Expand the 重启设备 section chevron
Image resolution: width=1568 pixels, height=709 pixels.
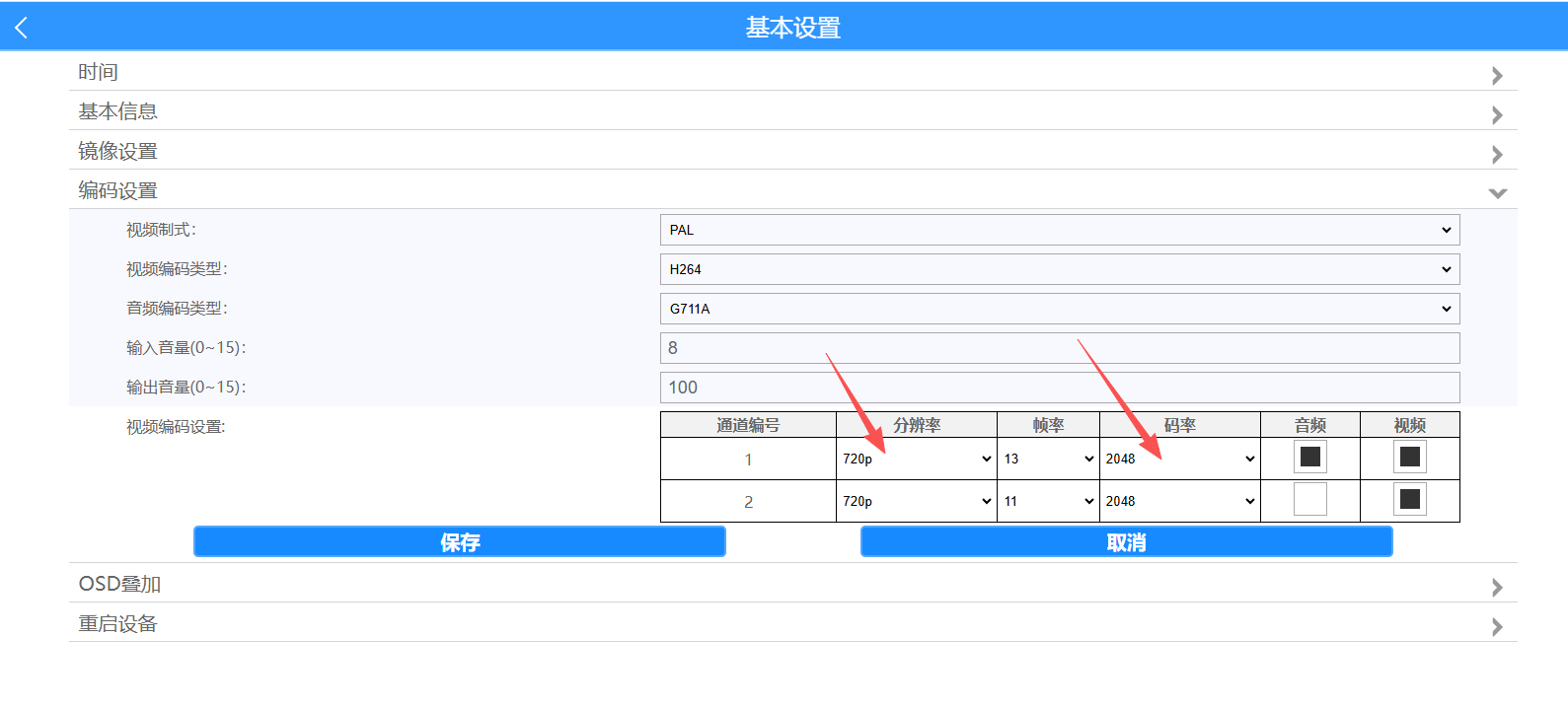[1496, 627]
